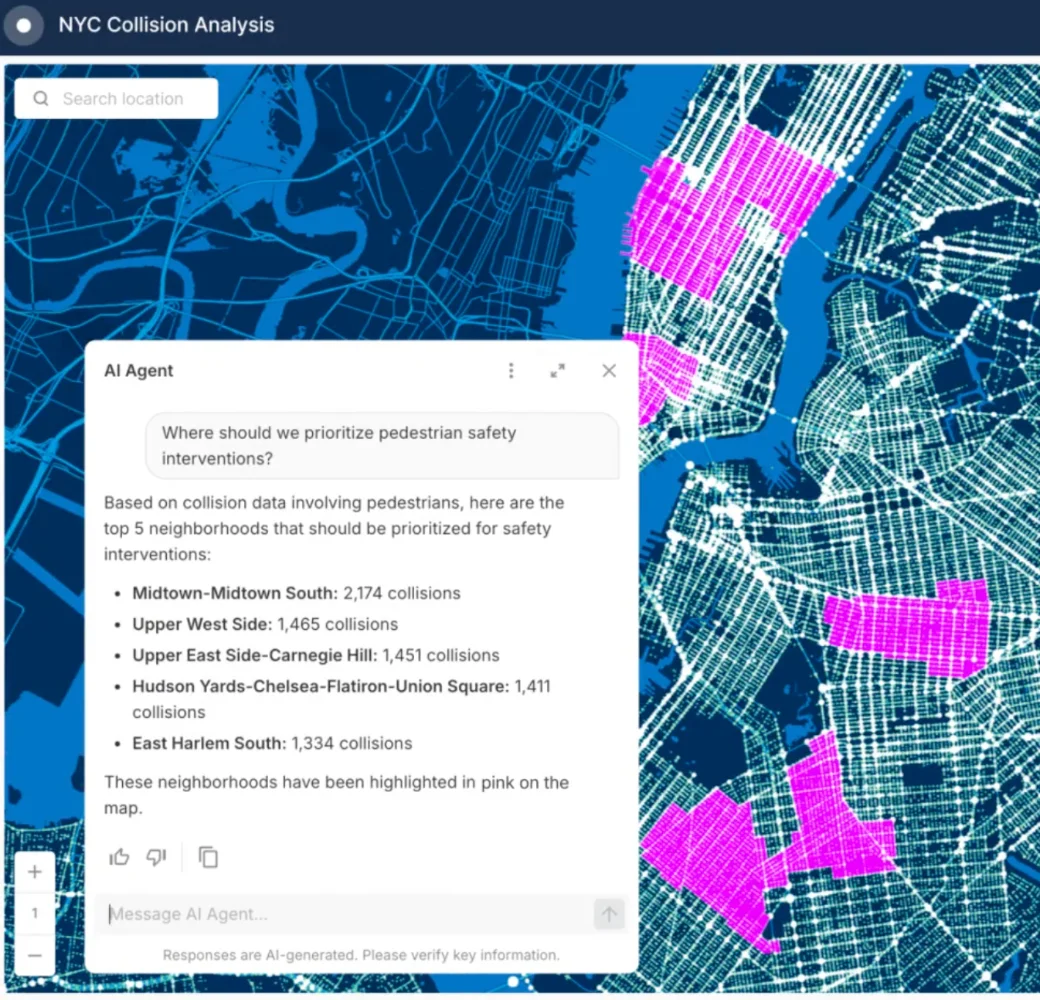This screenshot has width=1040, height=1000.
Task: Expand the AI Agent panel to full size
Action: (558, 371)
